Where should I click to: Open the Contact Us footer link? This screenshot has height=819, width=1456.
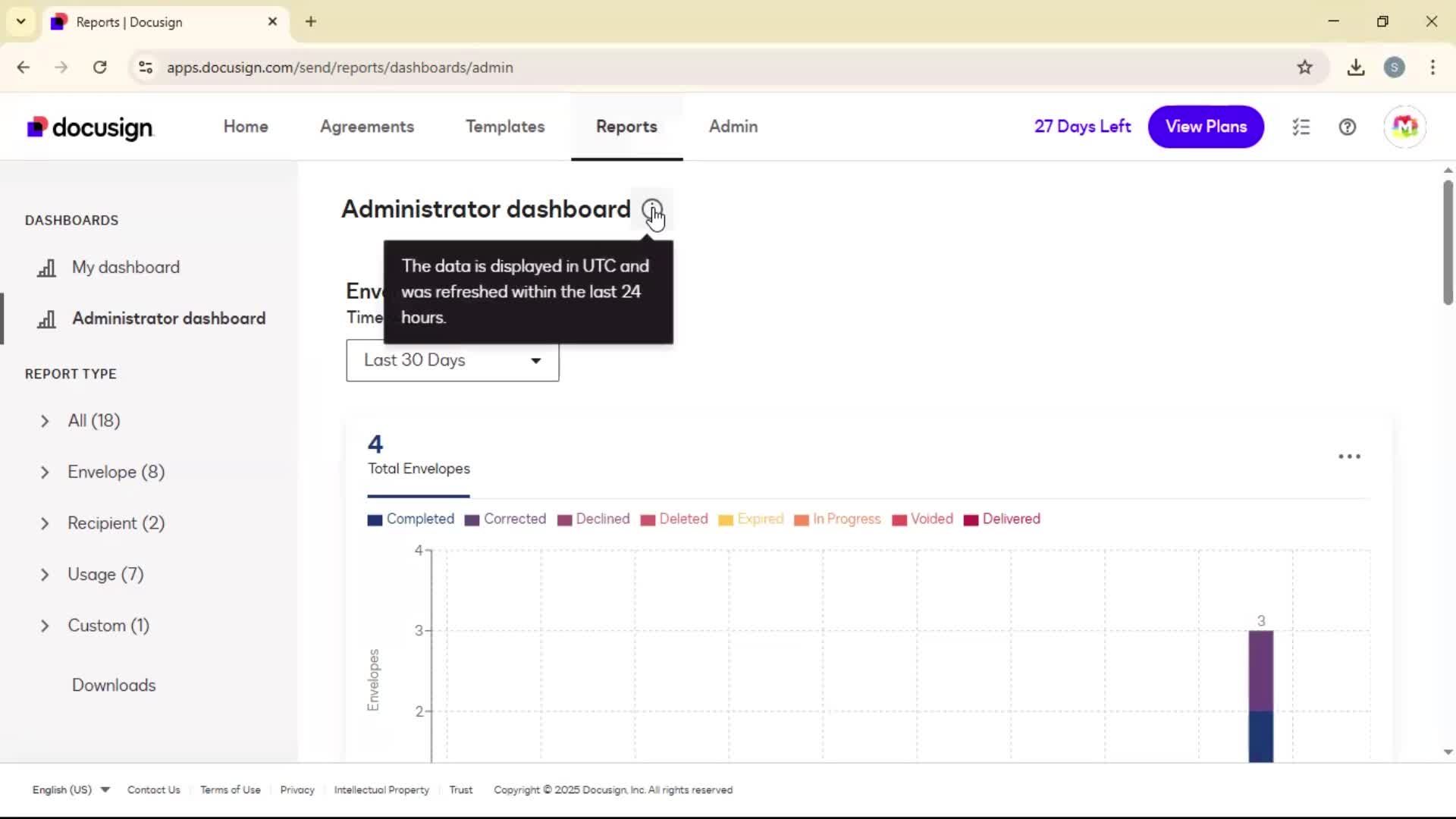coord(154,789)
